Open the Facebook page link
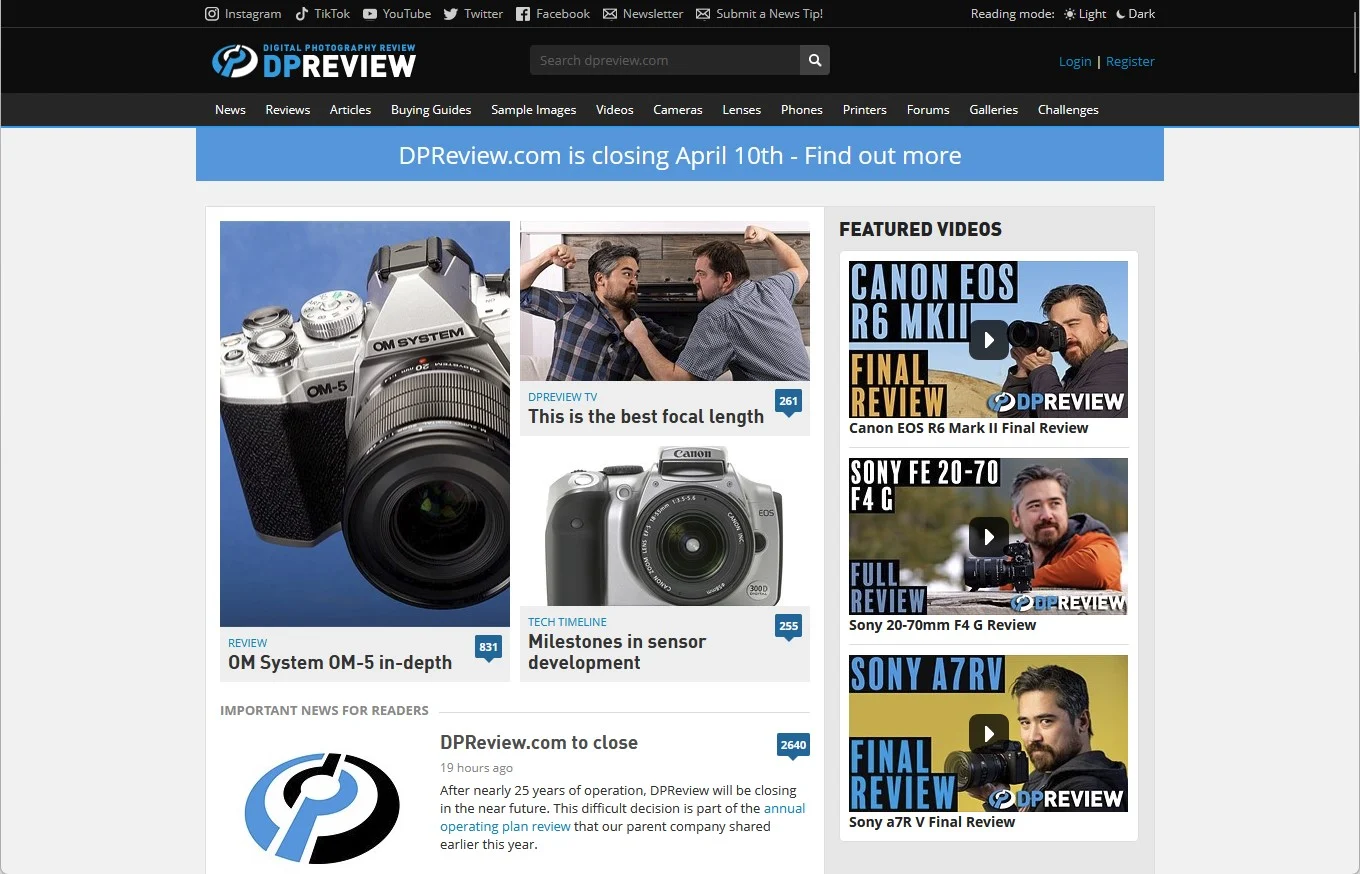 click(553, 14)
